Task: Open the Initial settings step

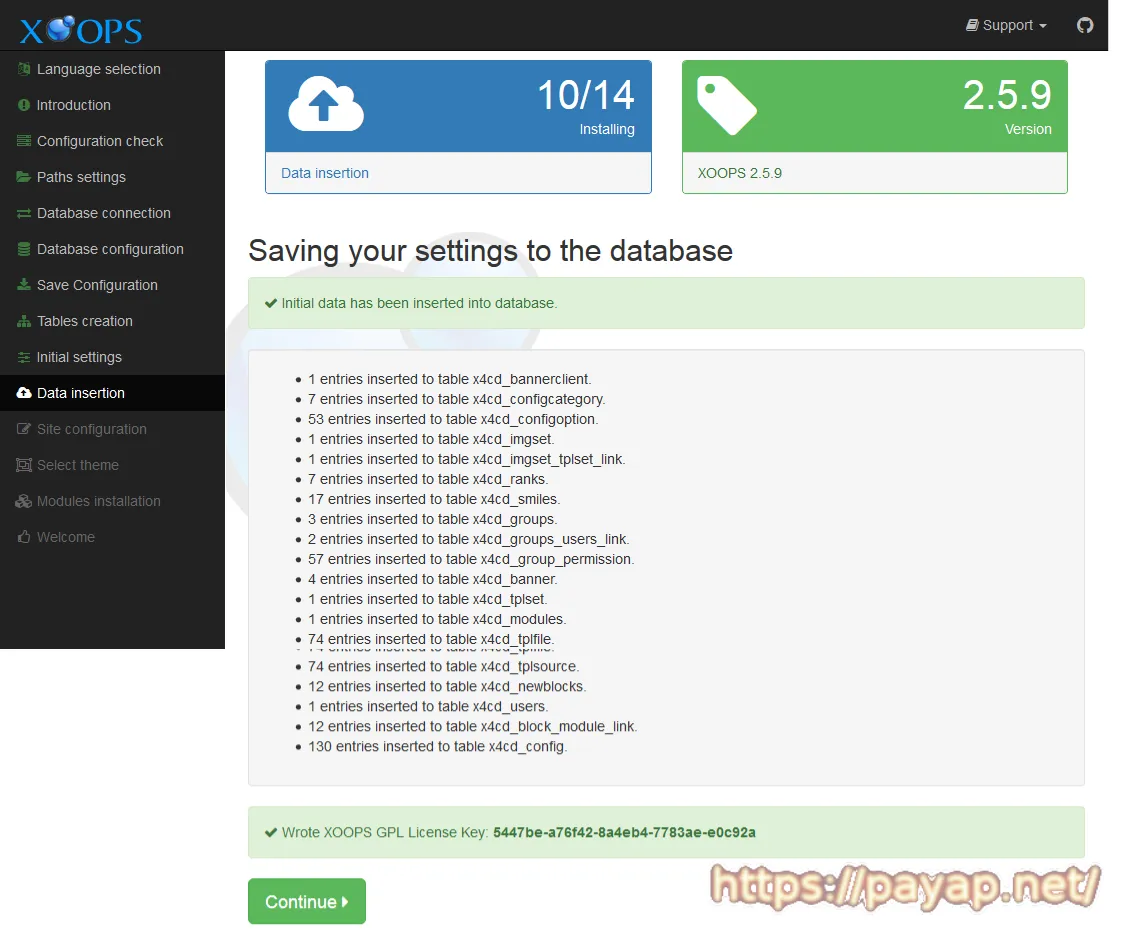Action: pos(79,357)
